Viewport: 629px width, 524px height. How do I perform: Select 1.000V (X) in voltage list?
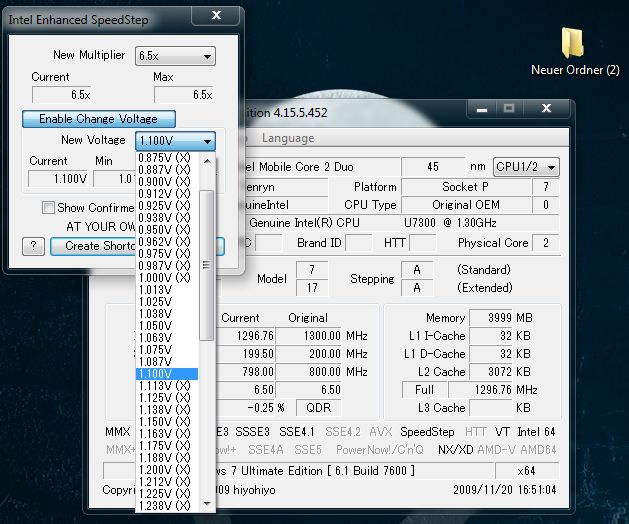point(167,278)
